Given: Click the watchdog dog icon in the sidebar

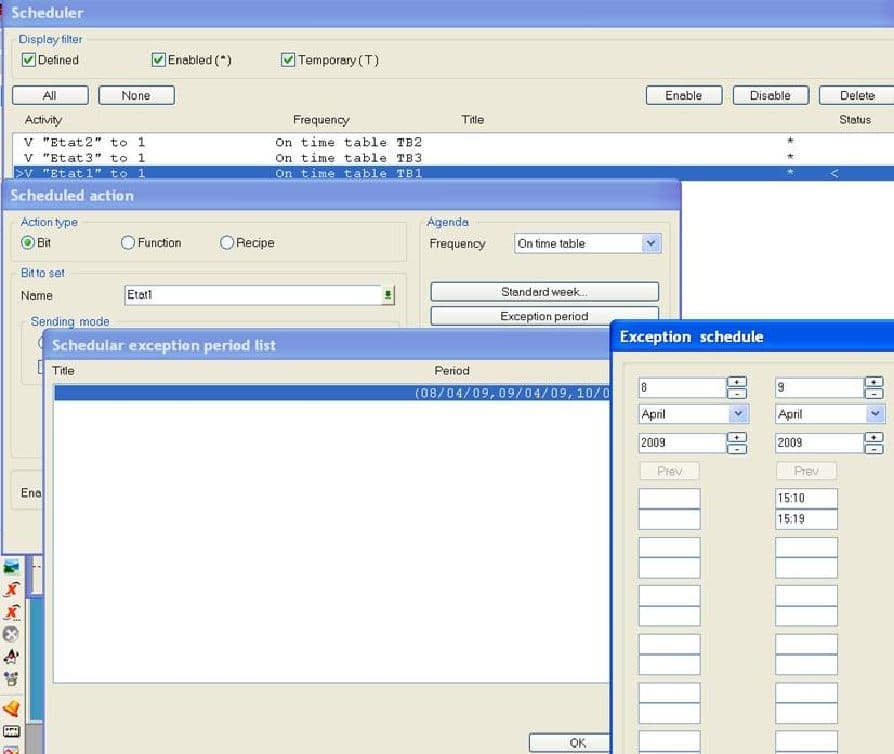Looking at the screenshot, I should tap(11, 655).
